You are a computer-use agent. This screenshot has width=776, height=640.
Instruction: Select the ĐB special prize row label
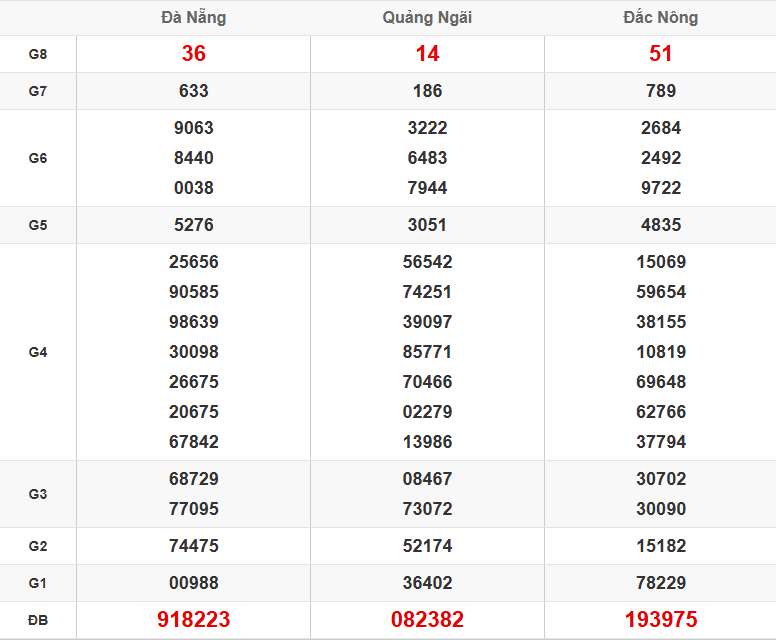pos(38,620)
